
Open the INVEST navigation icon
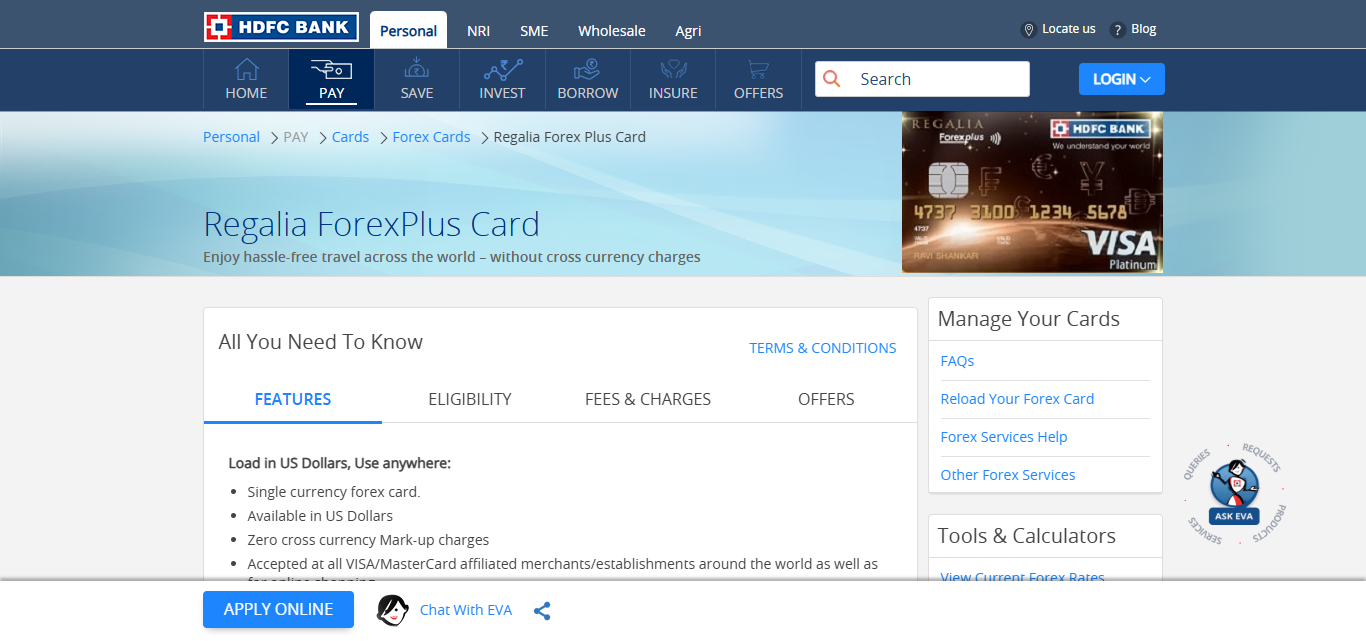[x=502, y=69]
